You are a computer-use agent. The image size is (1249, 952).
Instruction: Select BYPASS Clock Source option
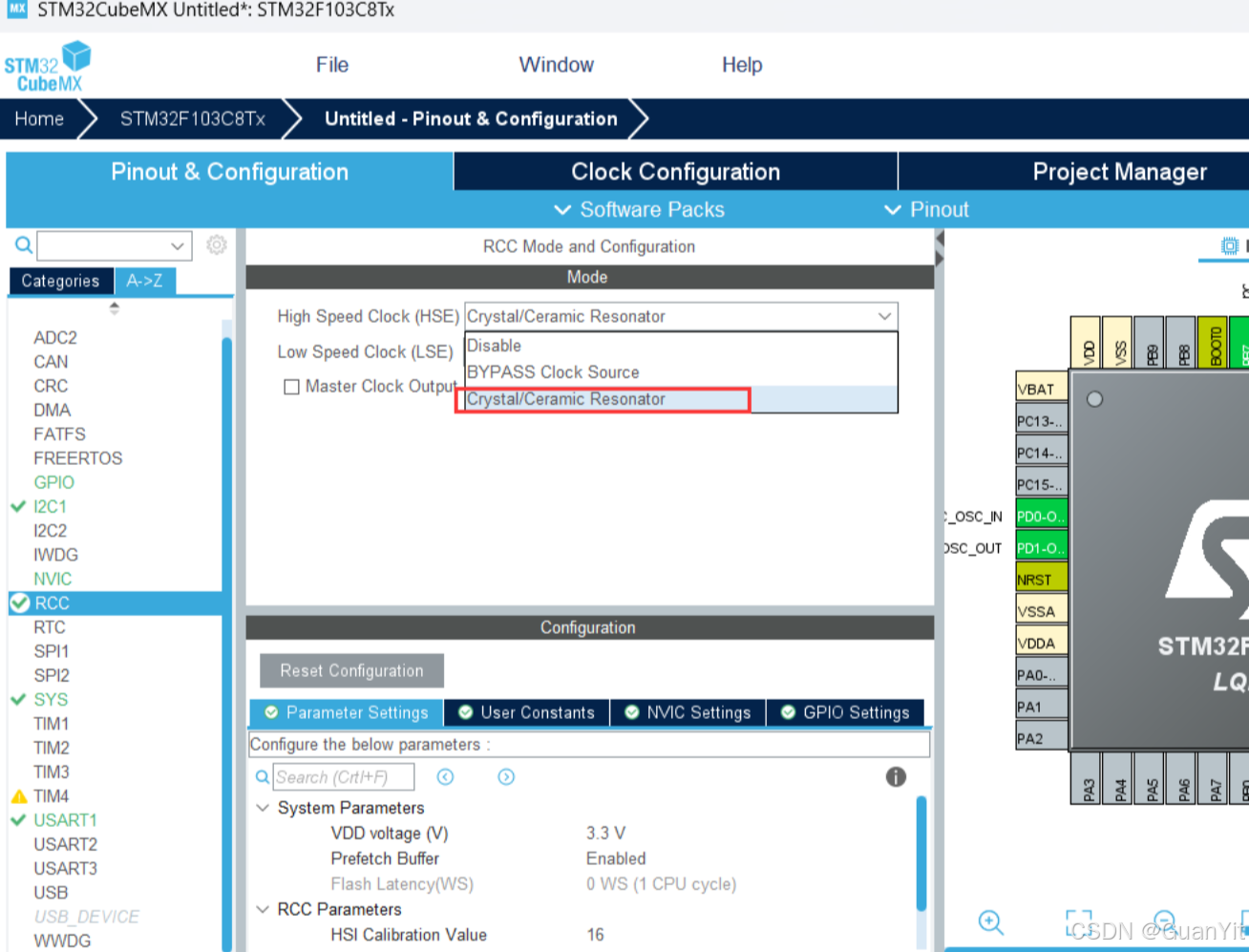(x=681, y=372)
